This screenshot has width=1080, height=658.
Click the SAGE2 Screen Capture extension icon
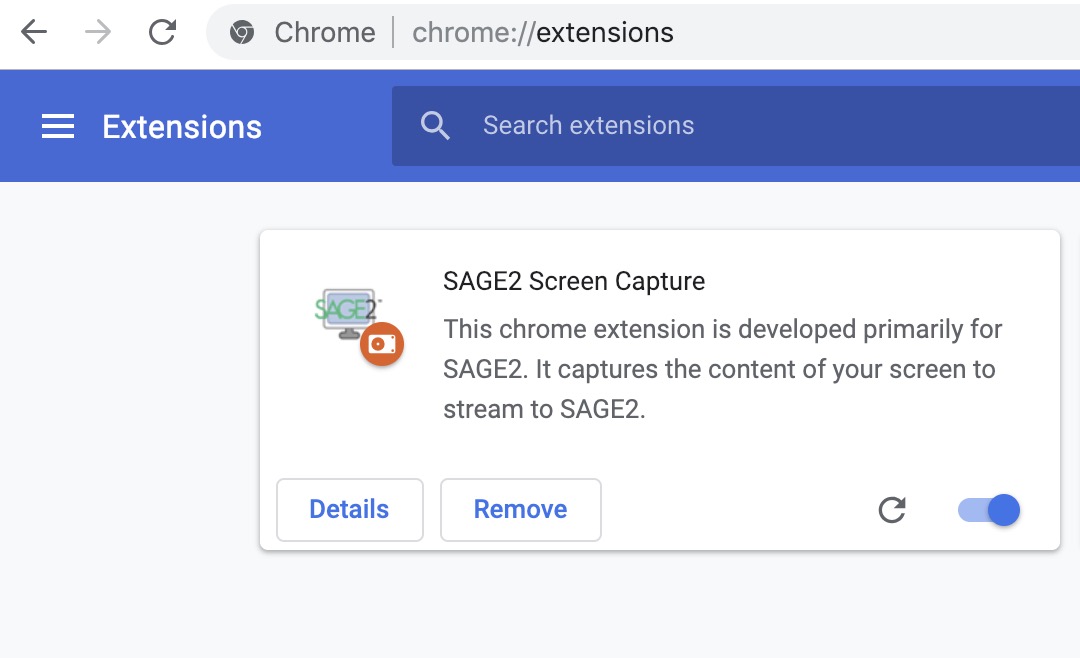(358, 326)
